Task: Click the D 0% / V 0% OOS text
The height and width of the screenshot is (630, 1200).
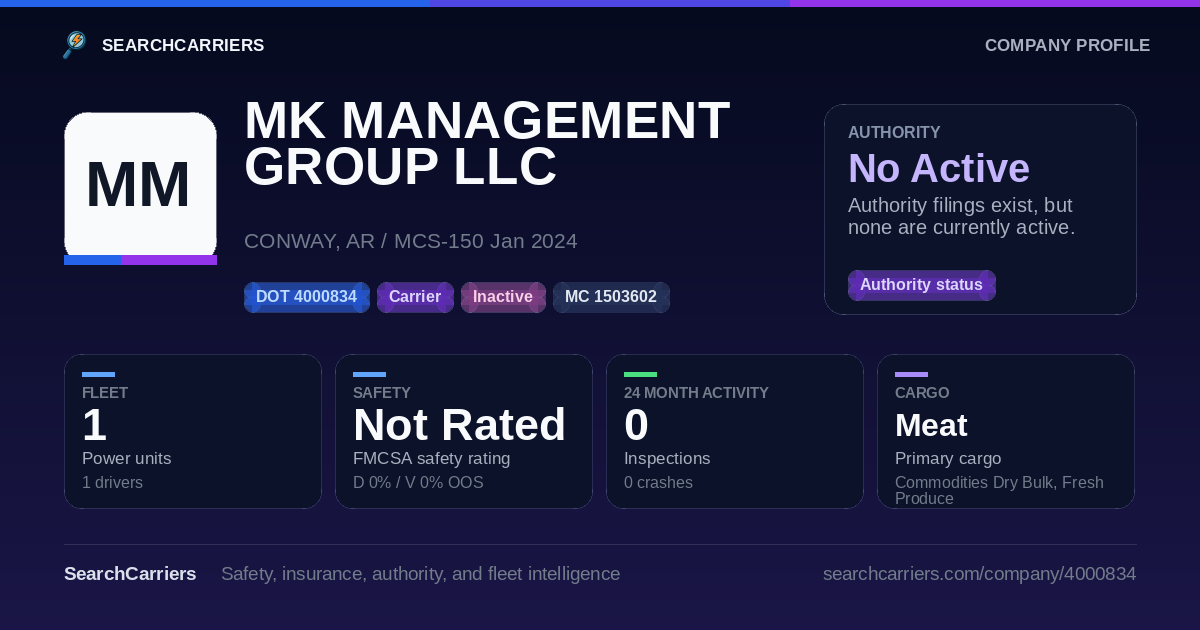Action: click(418, 483)
